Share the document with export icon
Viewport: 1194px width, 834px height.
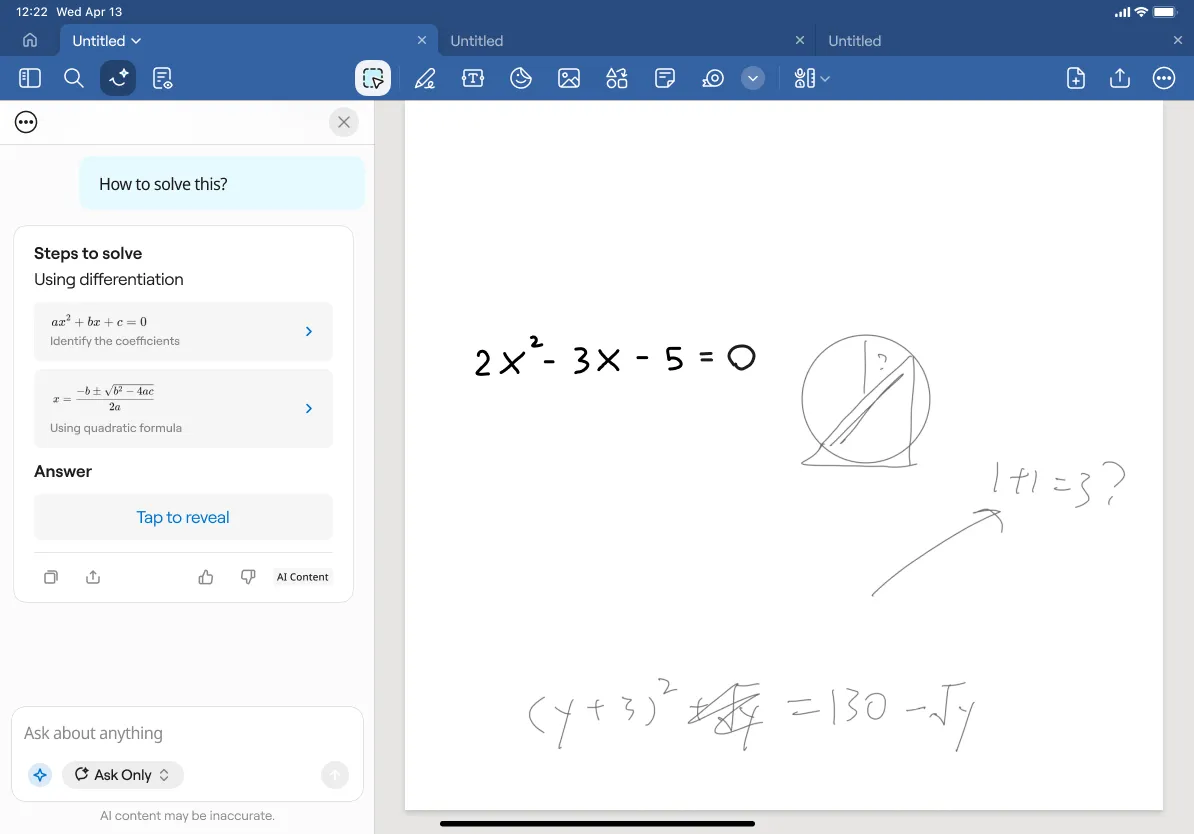pos(1120,78)
